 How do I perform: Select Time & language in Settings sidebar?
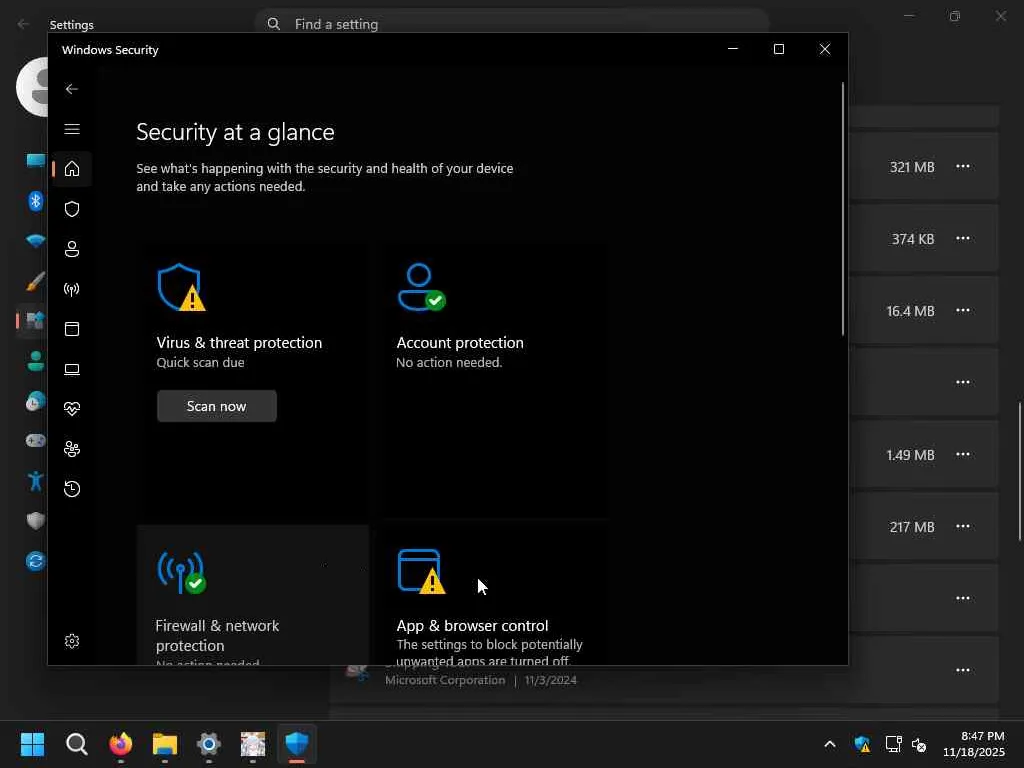click(35, 401)
